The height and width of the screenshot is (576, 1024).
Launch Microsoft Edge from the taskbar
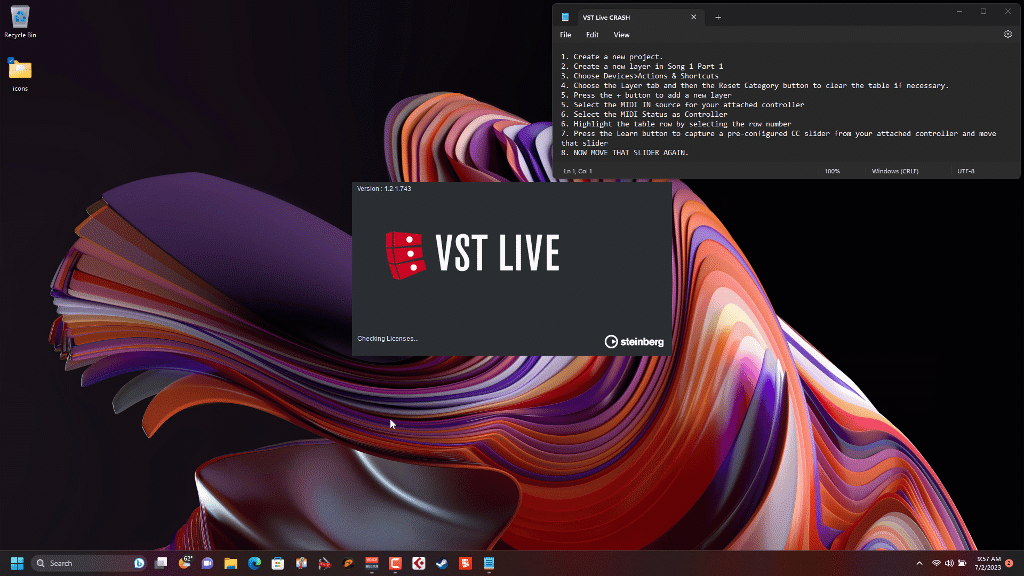click(x=254, y=563)
